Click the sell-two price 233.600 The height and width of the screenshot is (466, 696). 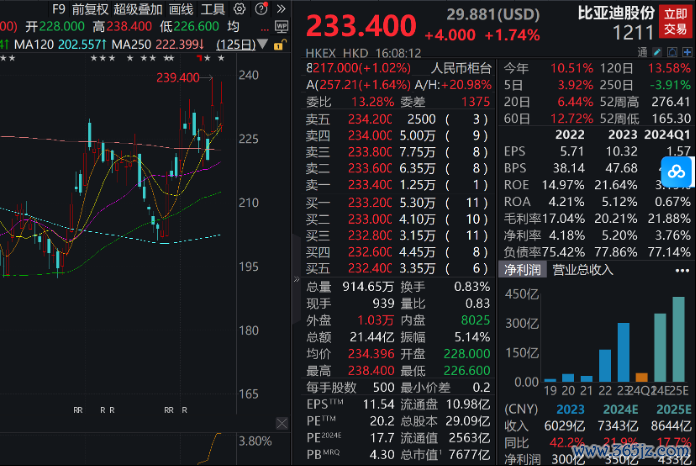click(x=370, y=169)
